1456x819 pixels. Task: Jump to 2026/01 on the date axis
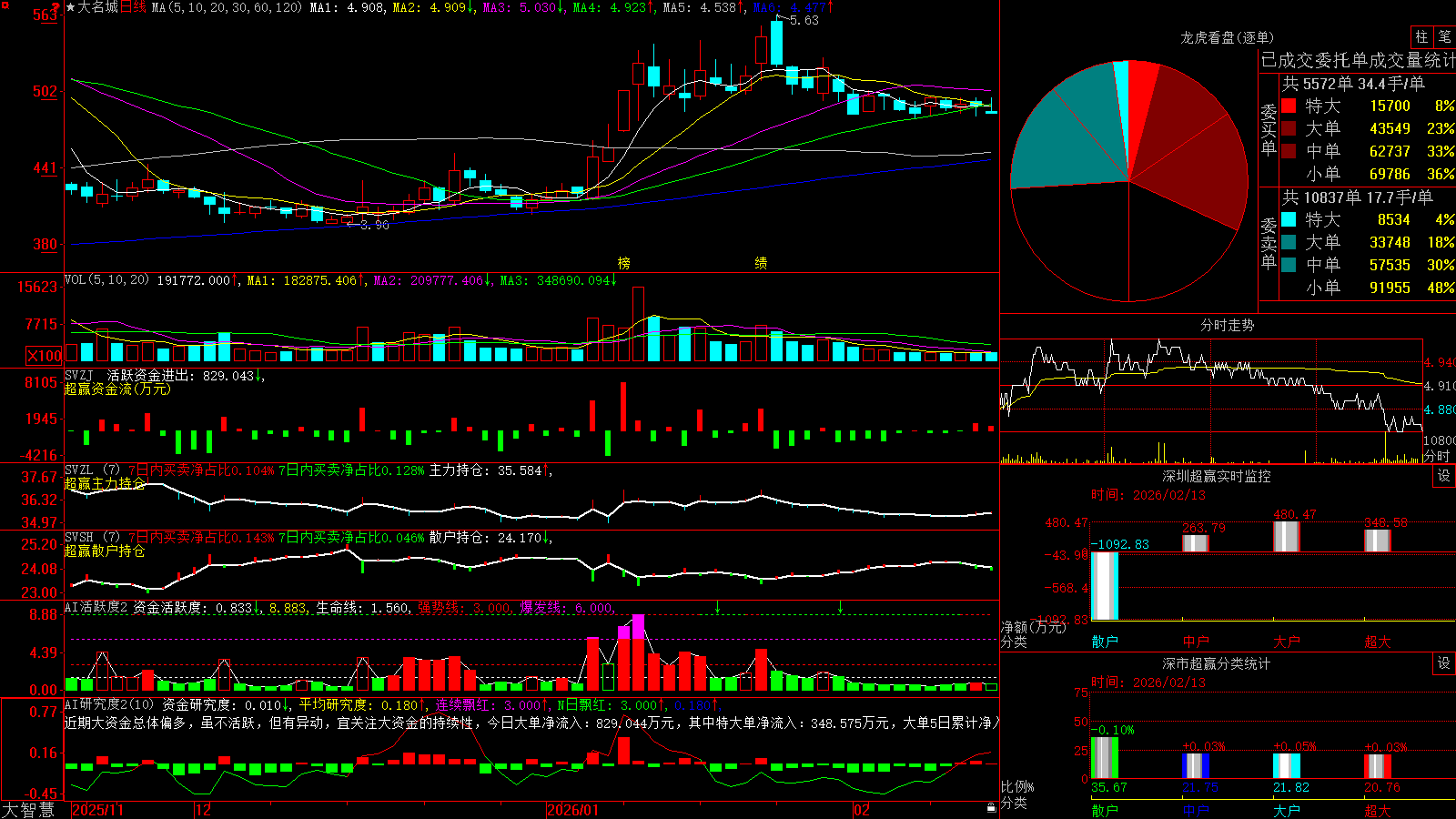tap(572, 810)
